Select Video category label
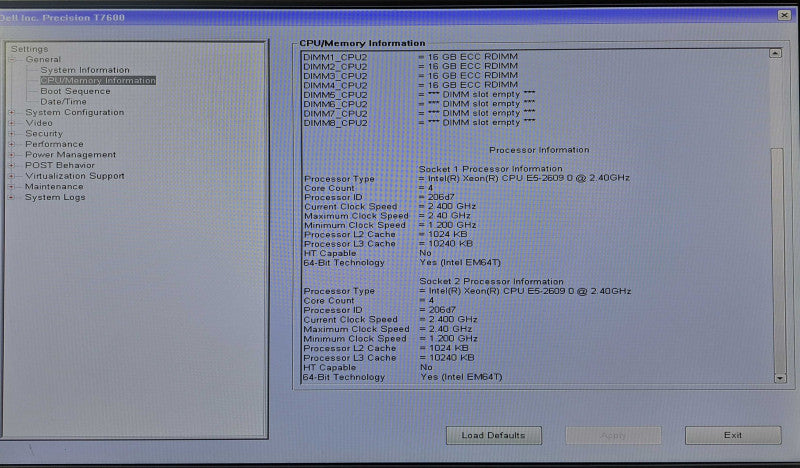Viewport: 800px width, 468px height. [39, 123]
